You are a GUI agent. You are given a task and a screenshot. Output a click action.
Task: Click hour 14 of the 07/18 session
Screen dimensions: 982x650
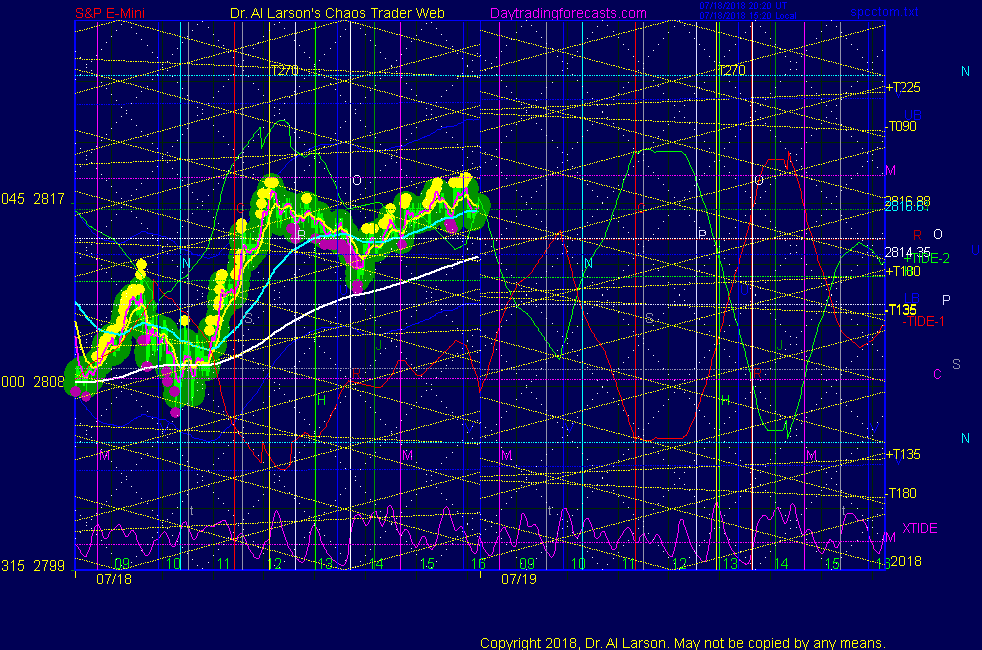pos(376,563)
